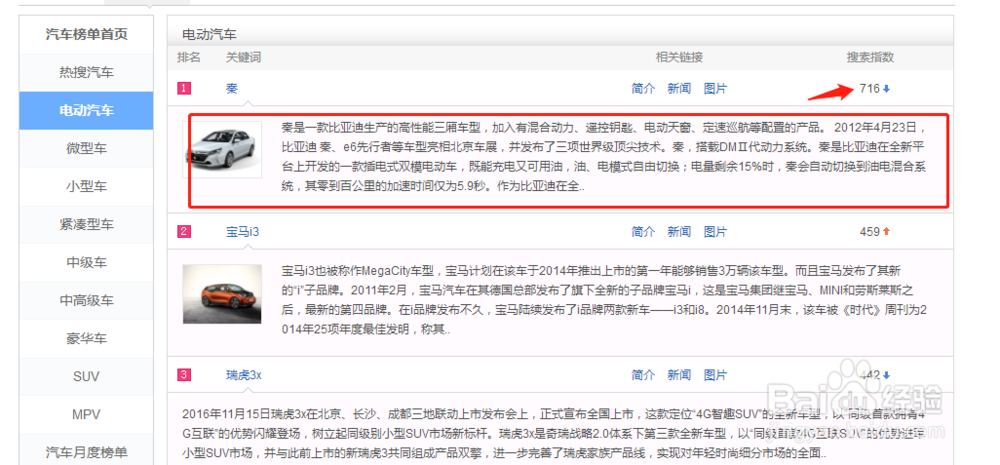Click the 电动汽车 list title
The height and width of the screenshot is (465, 1000).
coord(209,34)
